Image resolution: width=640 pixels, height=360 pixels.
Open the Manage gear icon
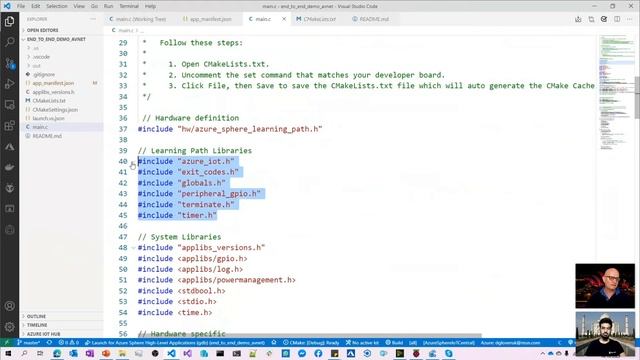tap(9, 327)
